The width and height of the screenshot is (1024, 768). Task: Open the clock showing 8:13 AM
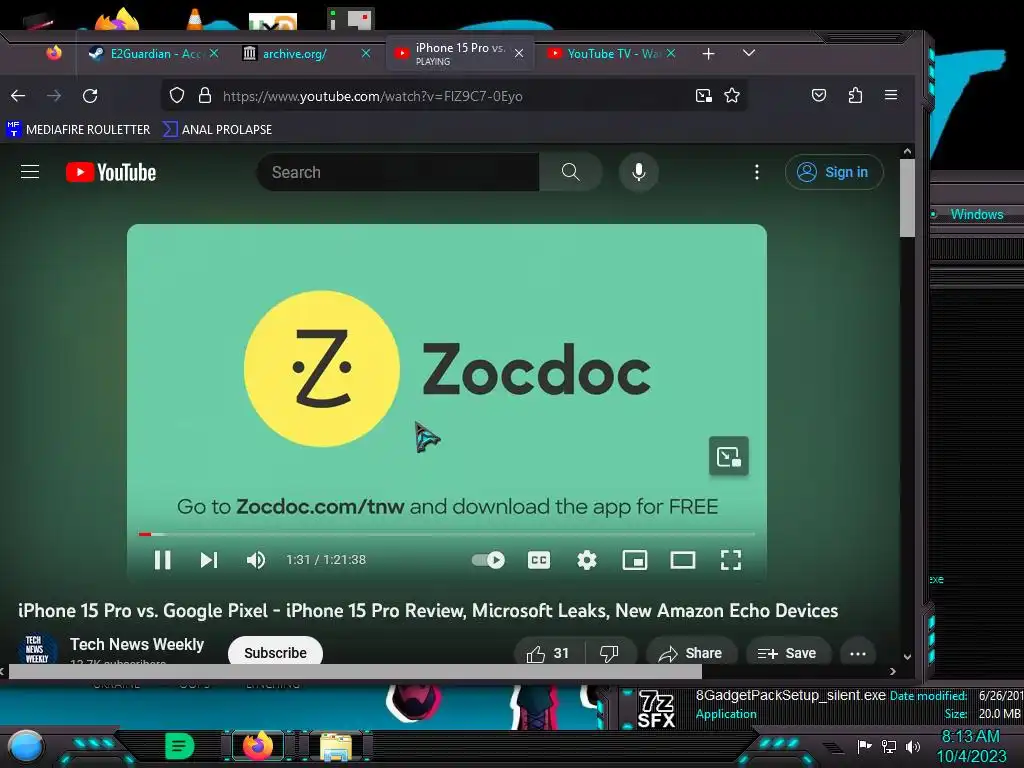click(970, 746)
